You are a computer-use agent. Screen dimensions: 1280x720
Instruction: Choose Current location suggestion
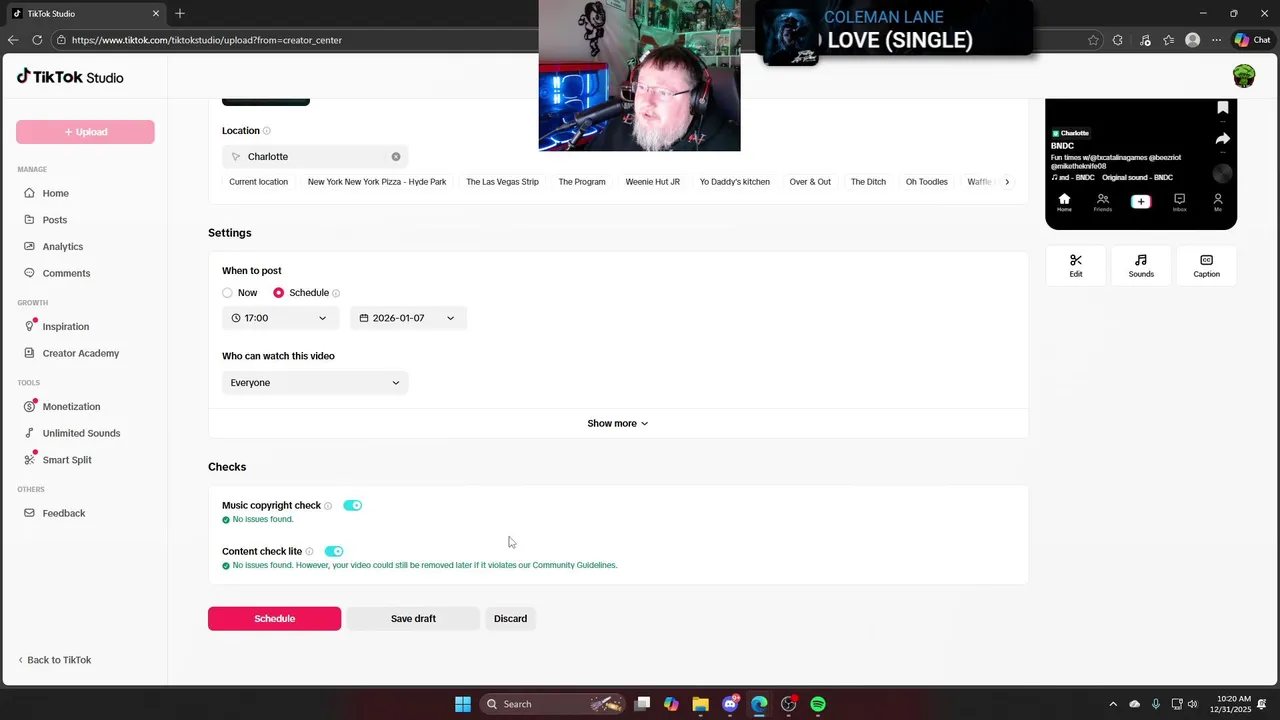tap(258, 182)
